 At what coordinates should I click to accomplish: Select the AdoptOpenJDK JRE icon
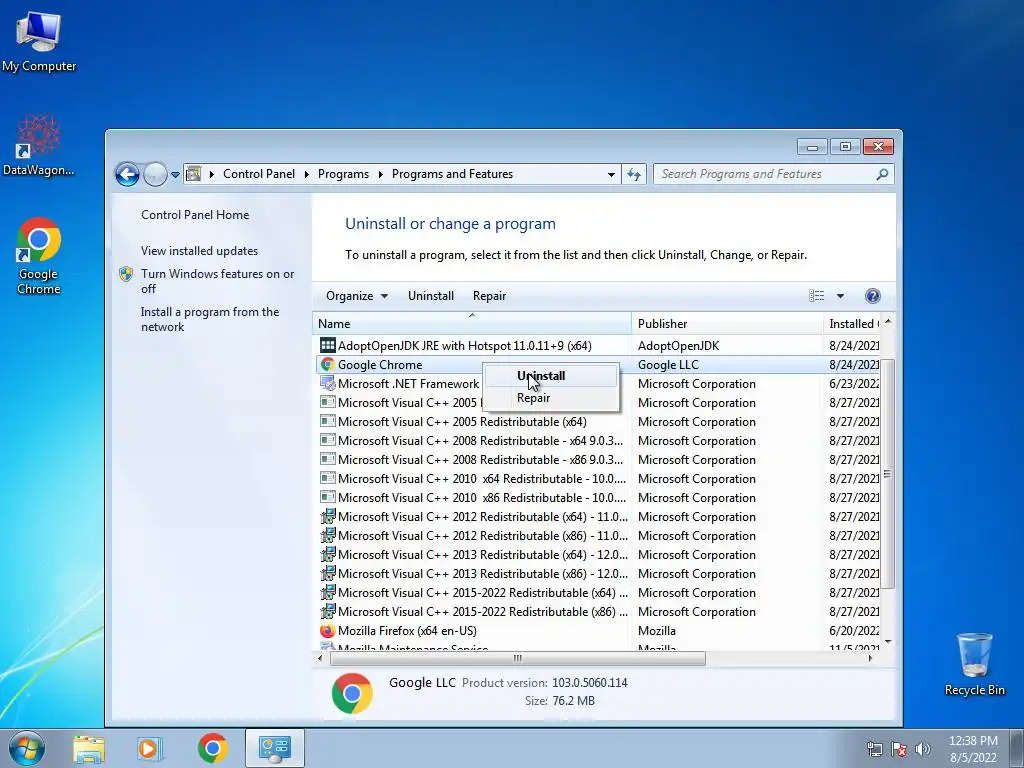click(327, 345)
